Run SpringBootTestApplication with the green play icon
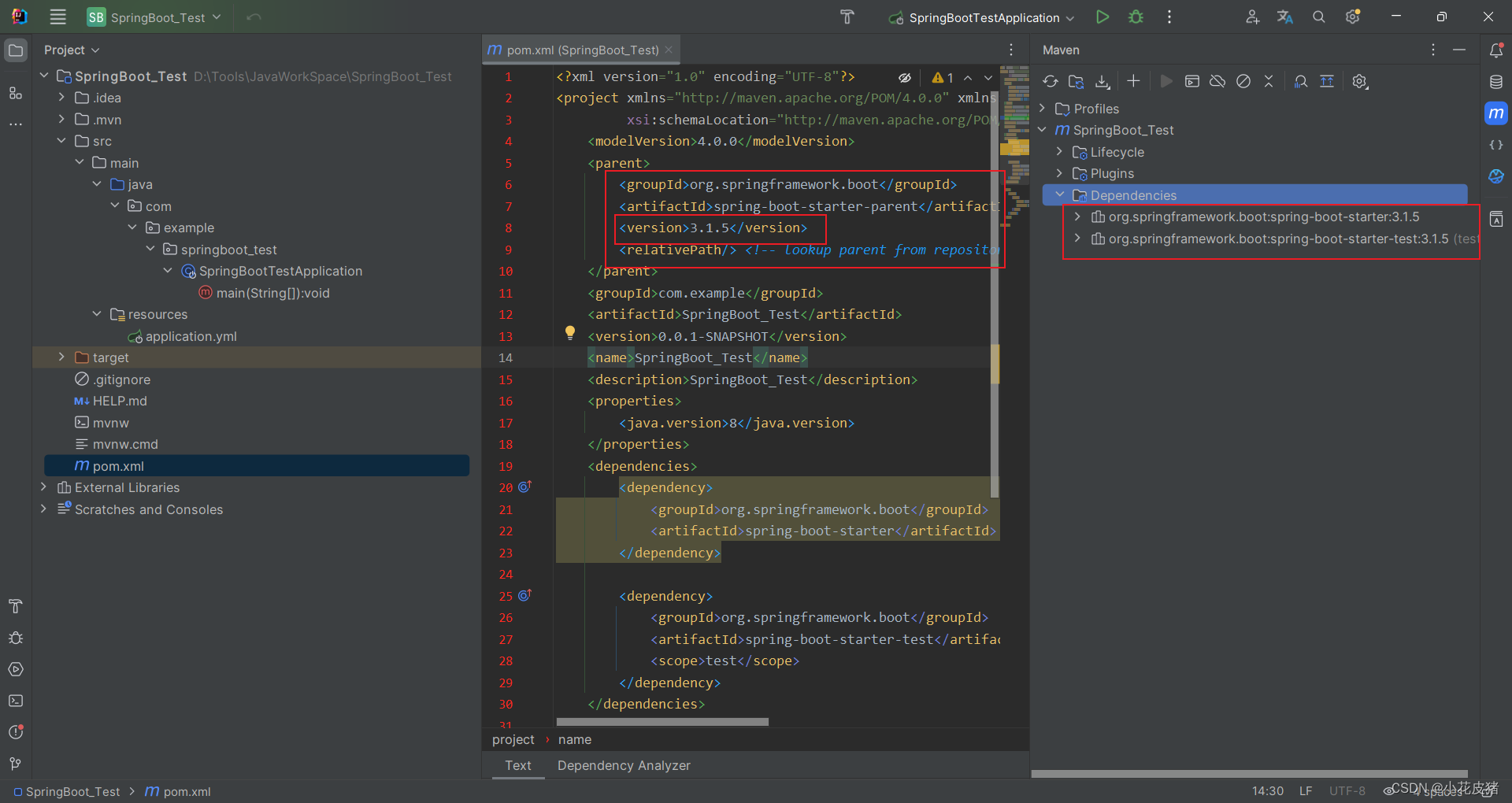This screenshot has width=1512, height=803. click(1102, 17)
